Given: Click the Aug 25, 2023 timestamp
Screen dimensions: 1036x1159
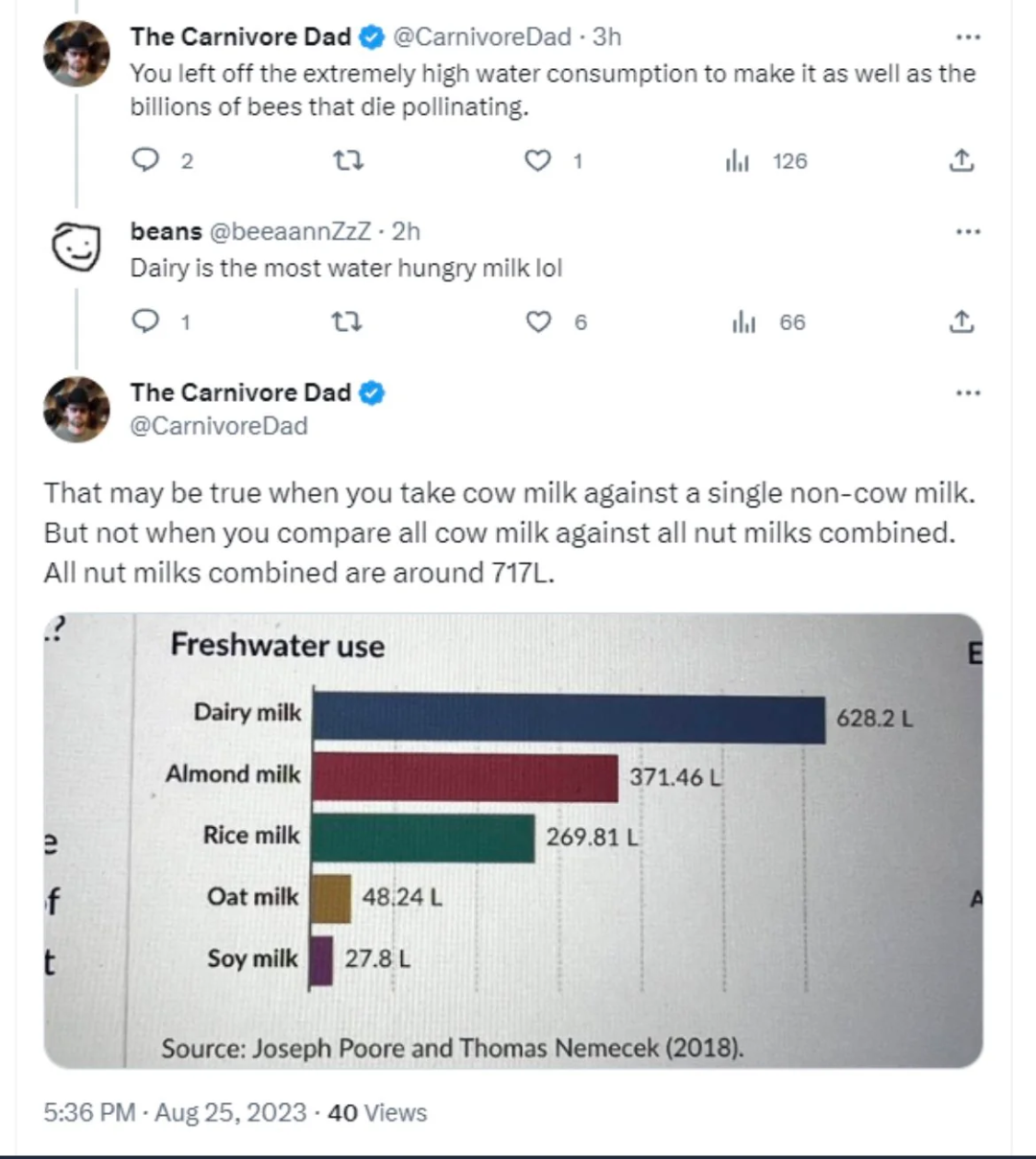Looking at the screenshot, I should click(x=230, y=1113).
